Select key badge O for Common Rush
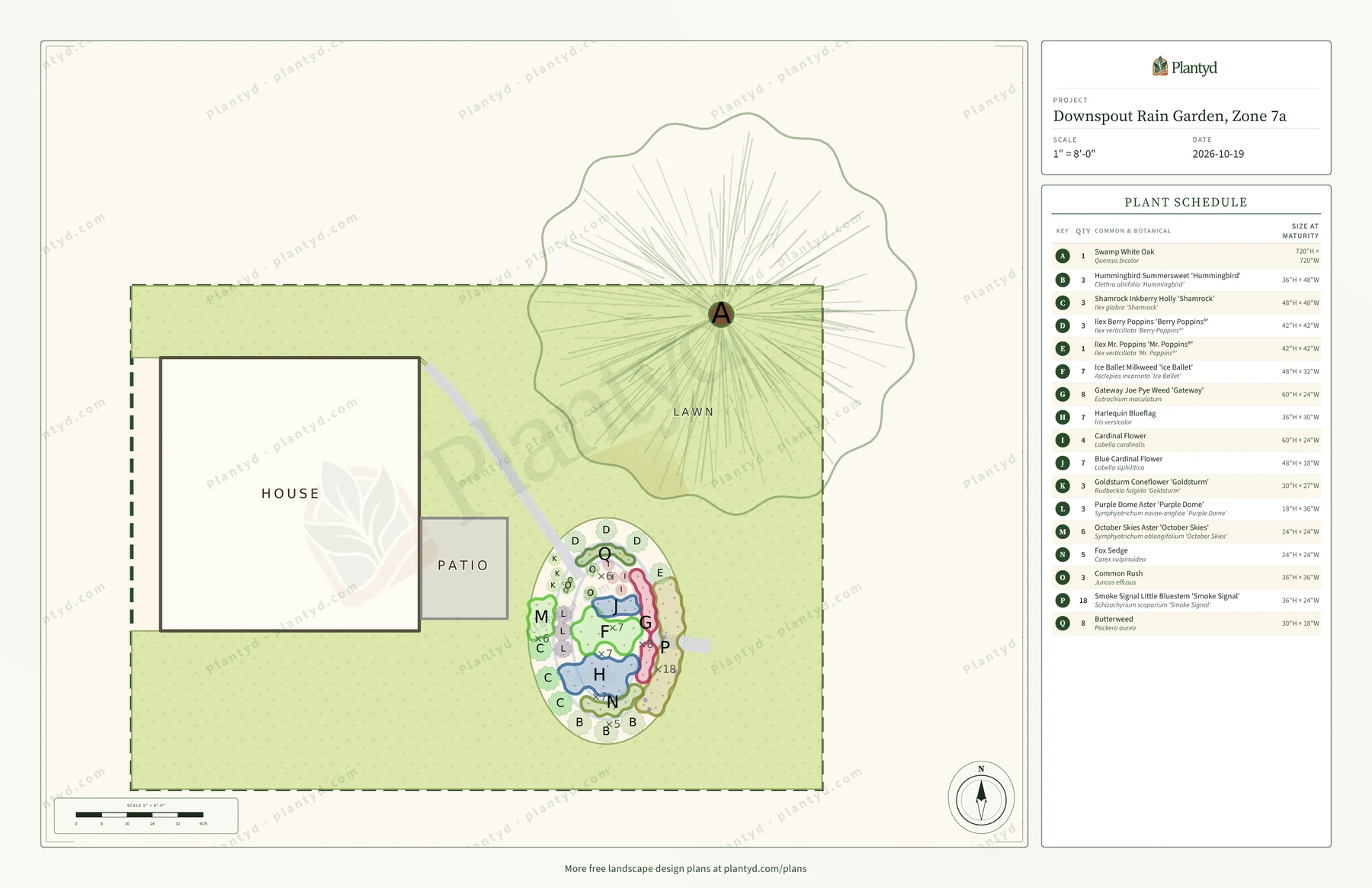The width and height of the screenshot is (1372, 888). pyautogui.click(x=1063, y=577)
